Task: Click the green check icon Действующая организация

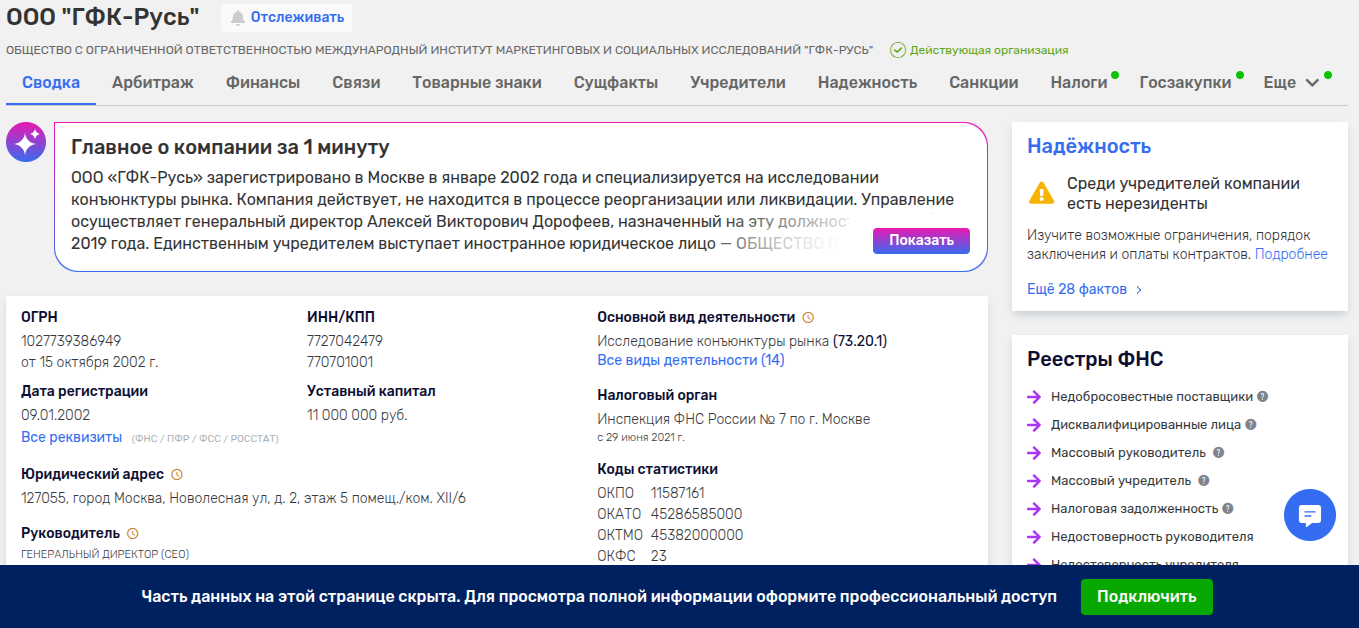Action: tap(898, 50)
